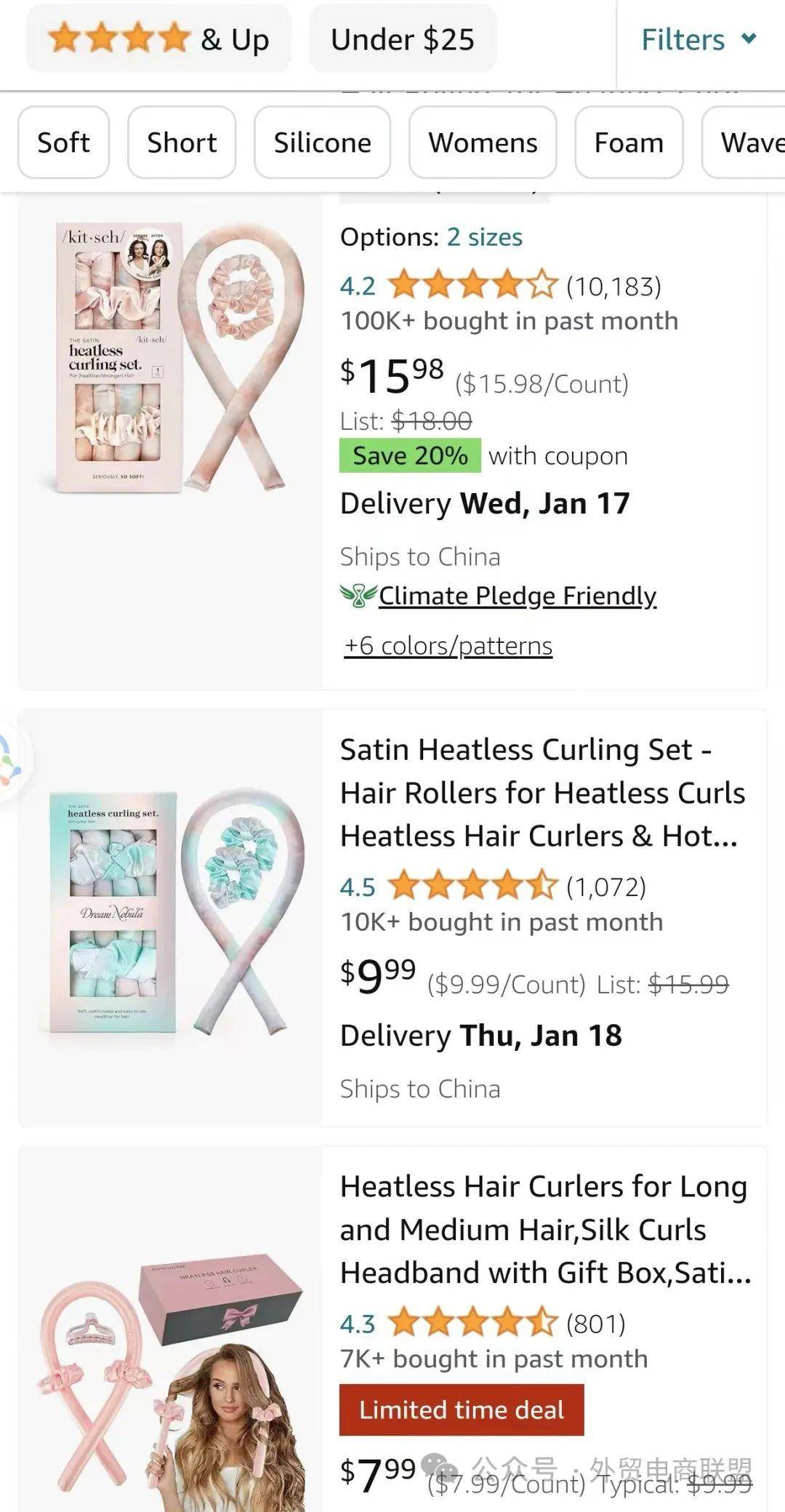Apply the four stars & Up filter
The height and width of the screenshot is (1512, 785).
click(158, 39)
